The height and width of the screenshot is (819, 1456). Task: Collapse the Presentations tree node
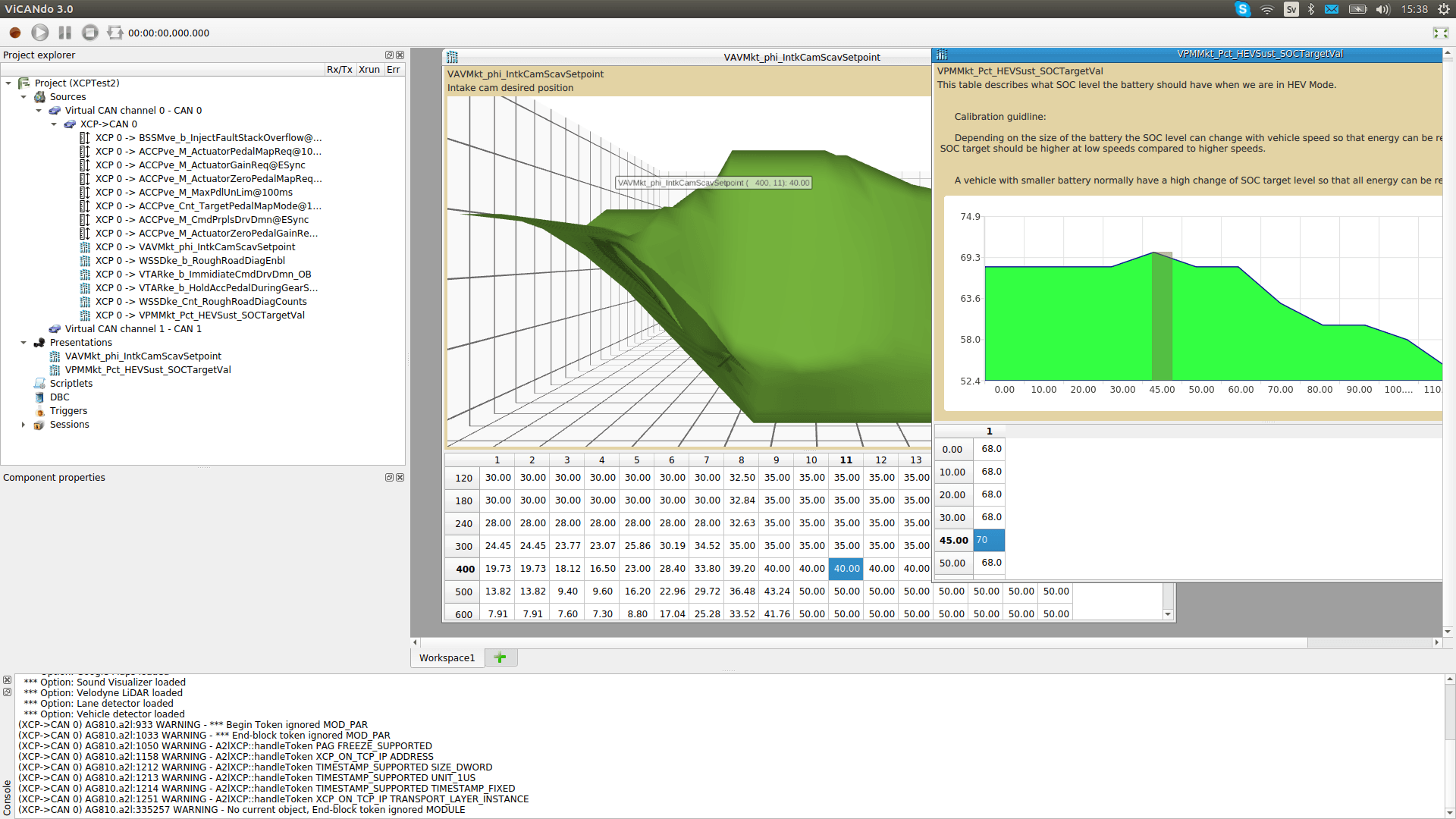coord(24,343)
